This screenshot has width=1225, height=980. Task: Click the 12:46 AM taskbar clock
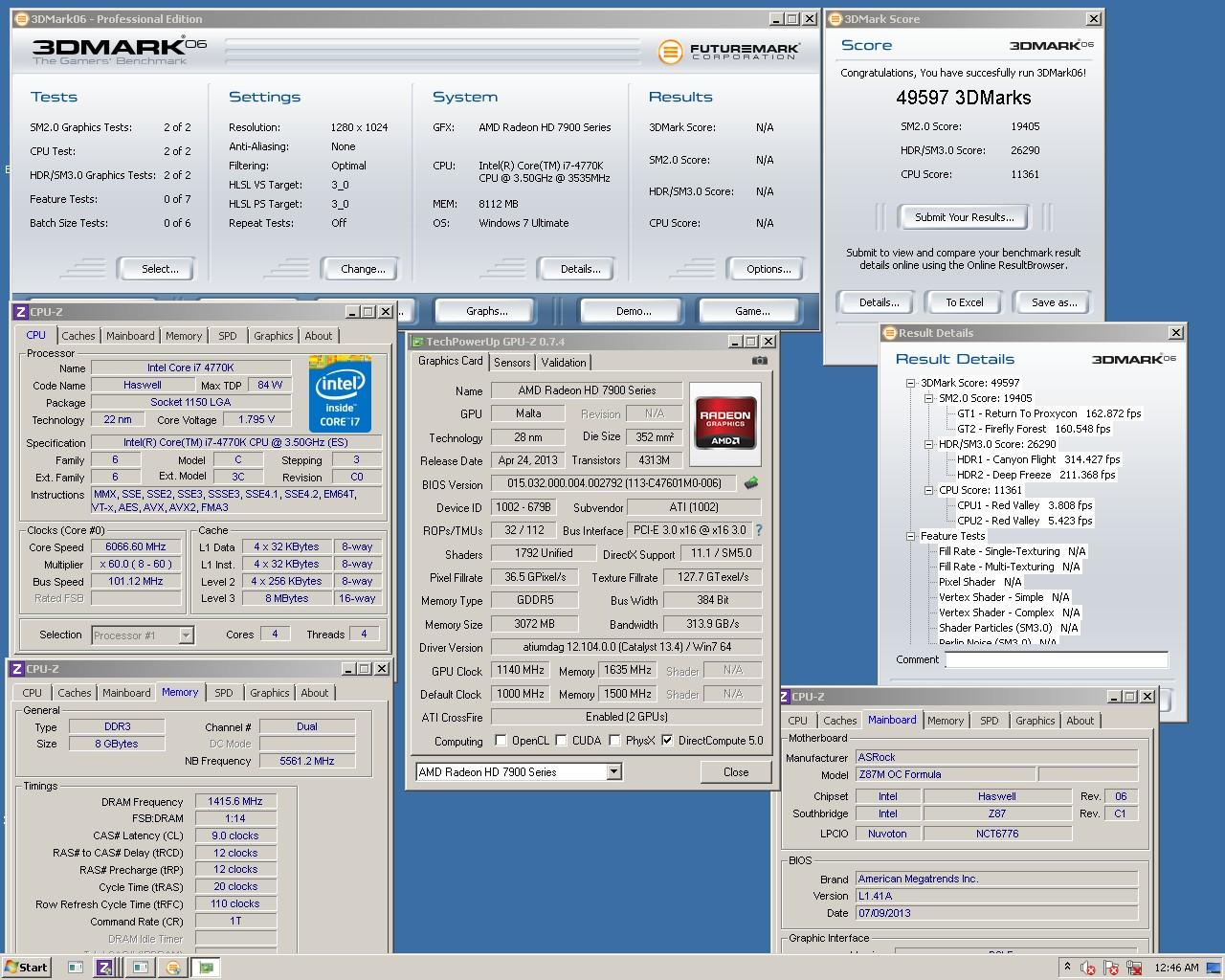pos(1176,968)
